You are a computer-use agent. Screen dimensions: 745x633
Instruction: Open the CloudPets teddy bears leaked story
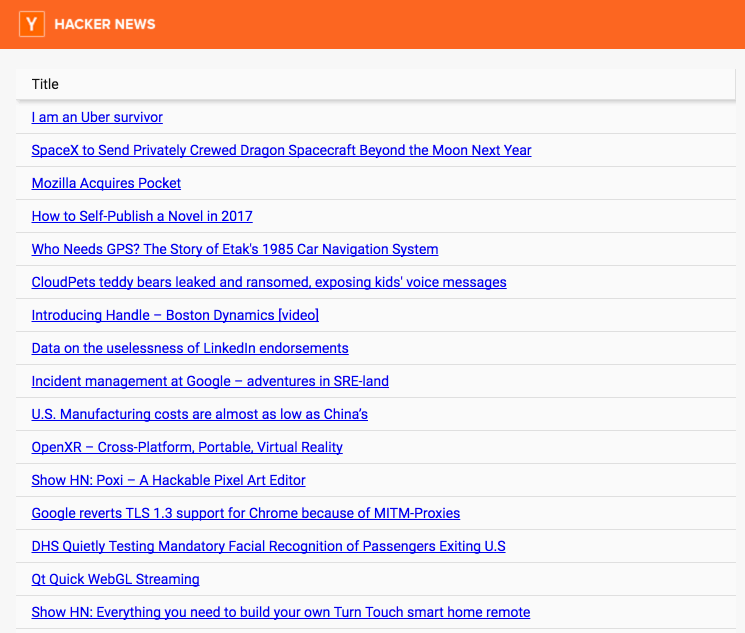pos(269,282)
